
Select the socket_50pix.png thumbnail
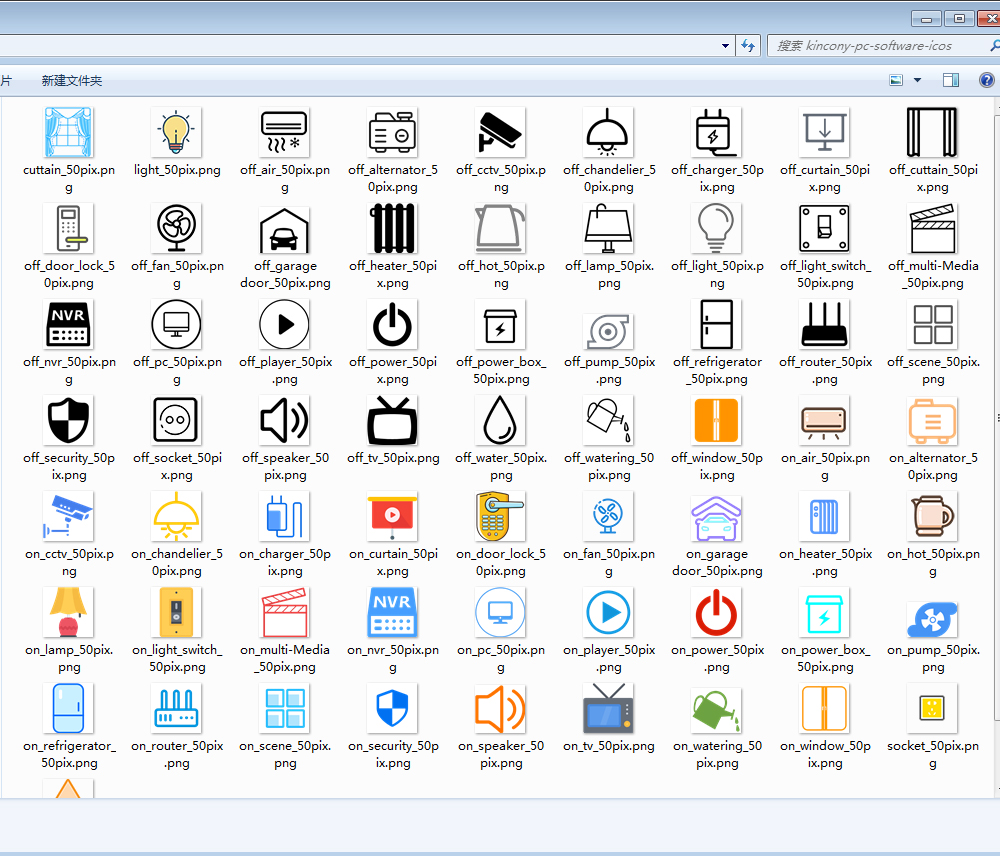pyautogui.click(x=932, y=708)
